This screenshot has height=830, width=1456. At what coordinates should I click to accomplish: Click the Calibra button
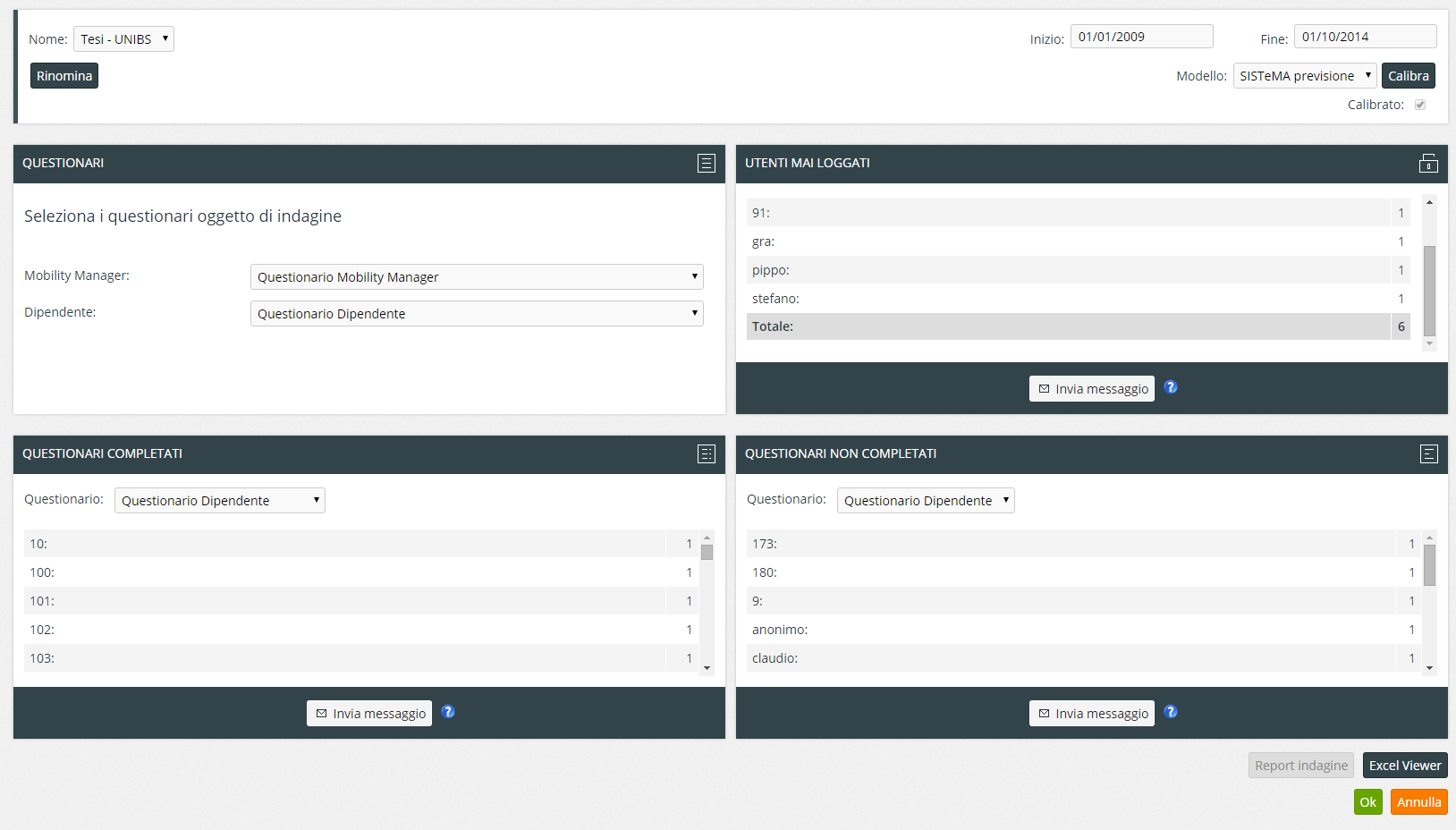click(1409, 76)
